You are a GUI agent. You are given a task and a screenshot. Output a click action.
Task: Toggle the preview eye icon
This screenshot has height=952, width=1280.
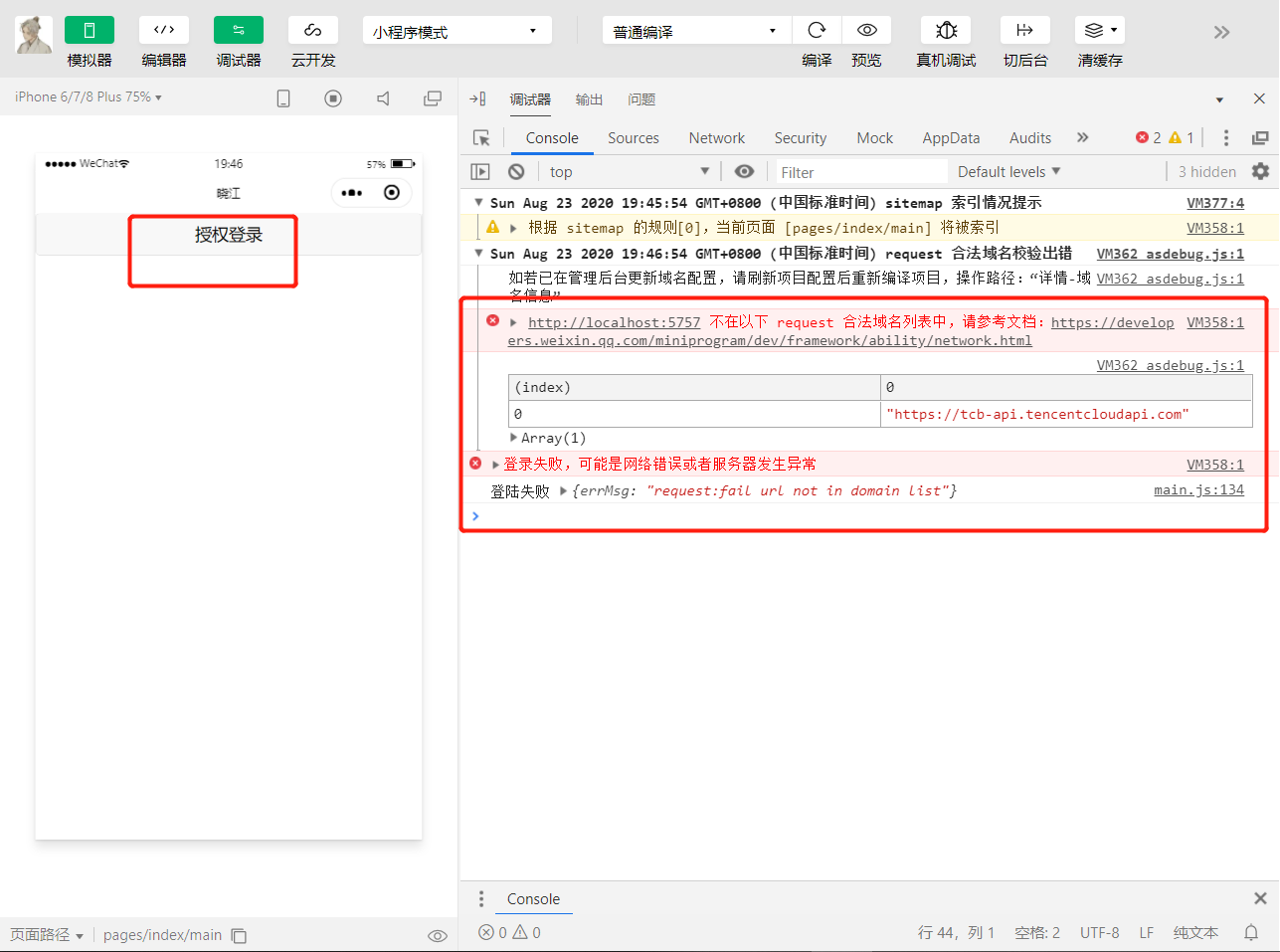click(866, 31)
